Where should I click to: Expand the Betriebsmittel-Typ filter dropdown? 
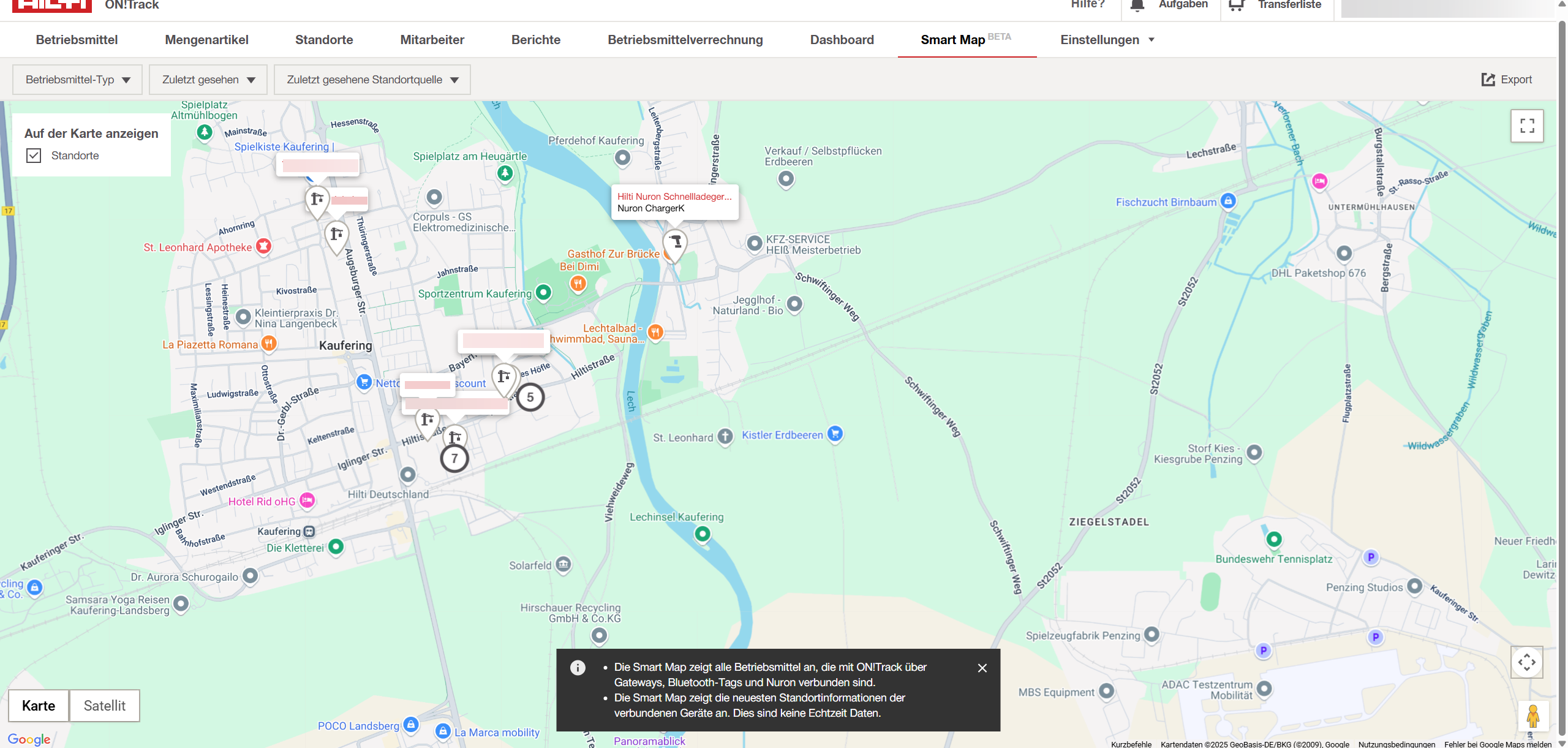tap(78, 80)
